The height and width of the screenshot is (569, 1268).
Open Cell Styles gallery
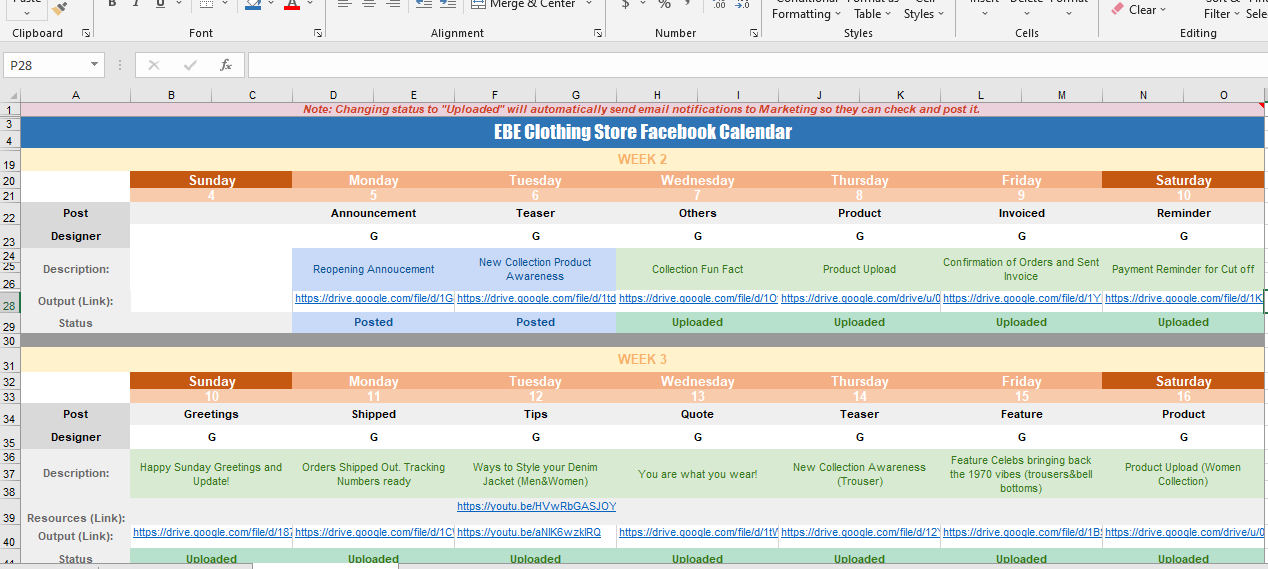click(923, 9)
